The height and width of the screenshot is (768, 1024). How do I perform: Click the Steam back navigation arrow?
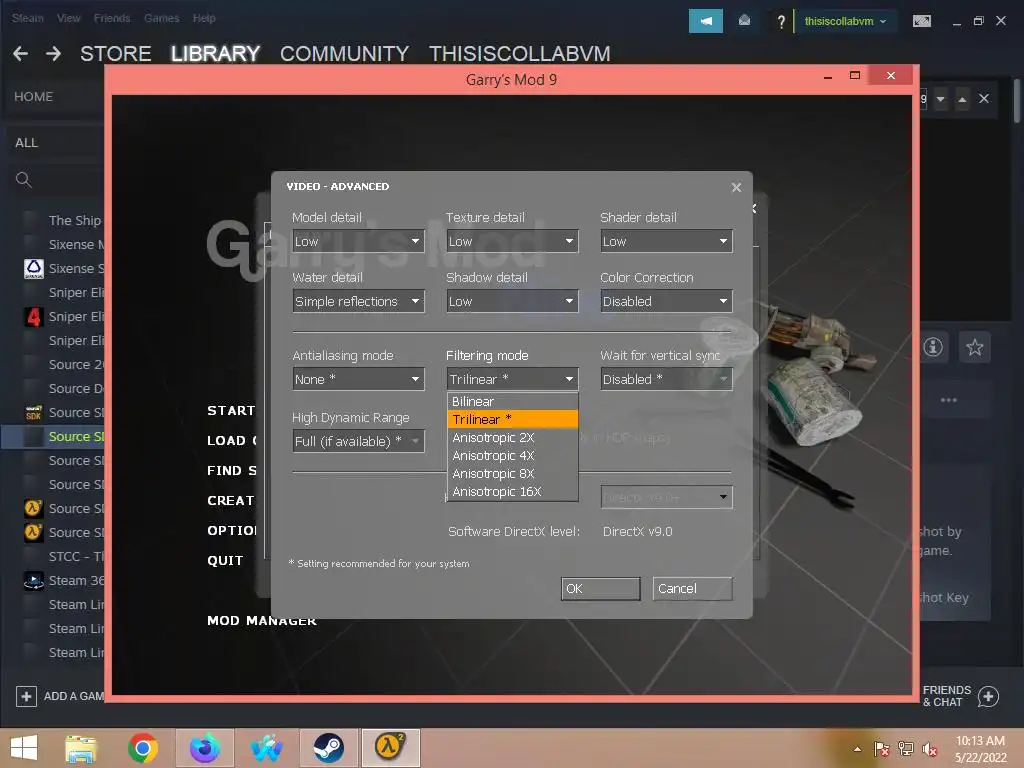coord(20,54)
